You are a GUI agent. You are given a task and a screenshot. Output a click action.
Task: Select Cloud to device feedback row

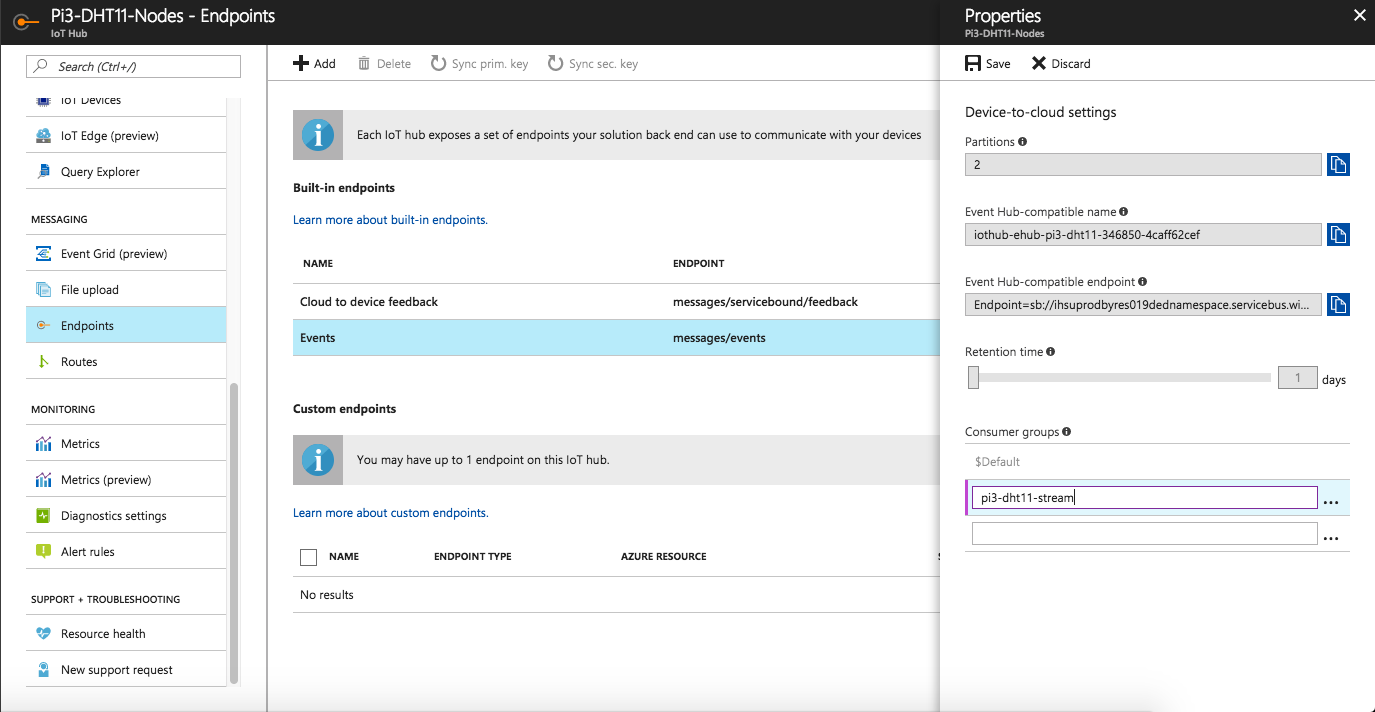[616, 302]
